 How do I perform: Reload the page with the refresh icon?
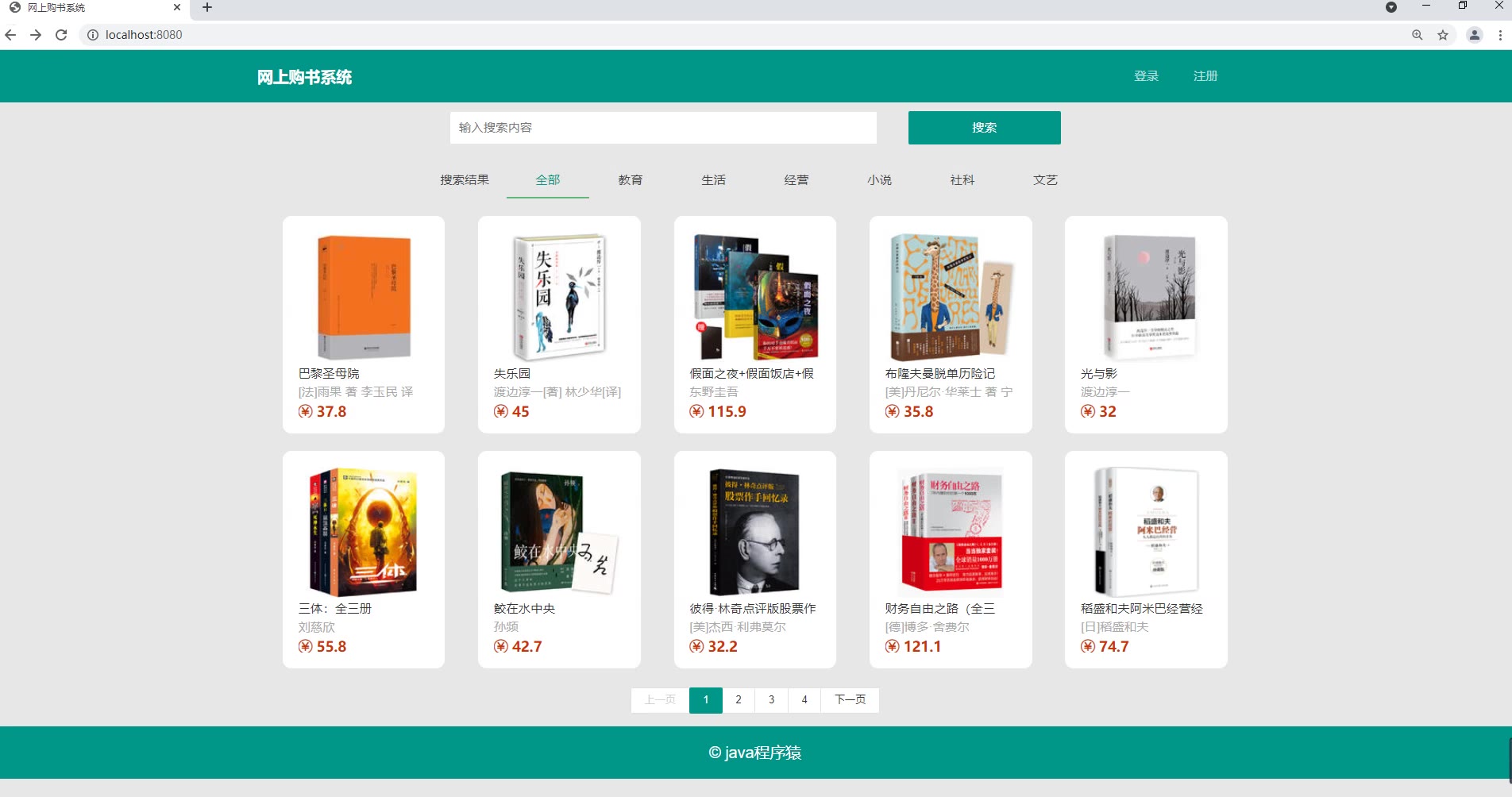61,35
